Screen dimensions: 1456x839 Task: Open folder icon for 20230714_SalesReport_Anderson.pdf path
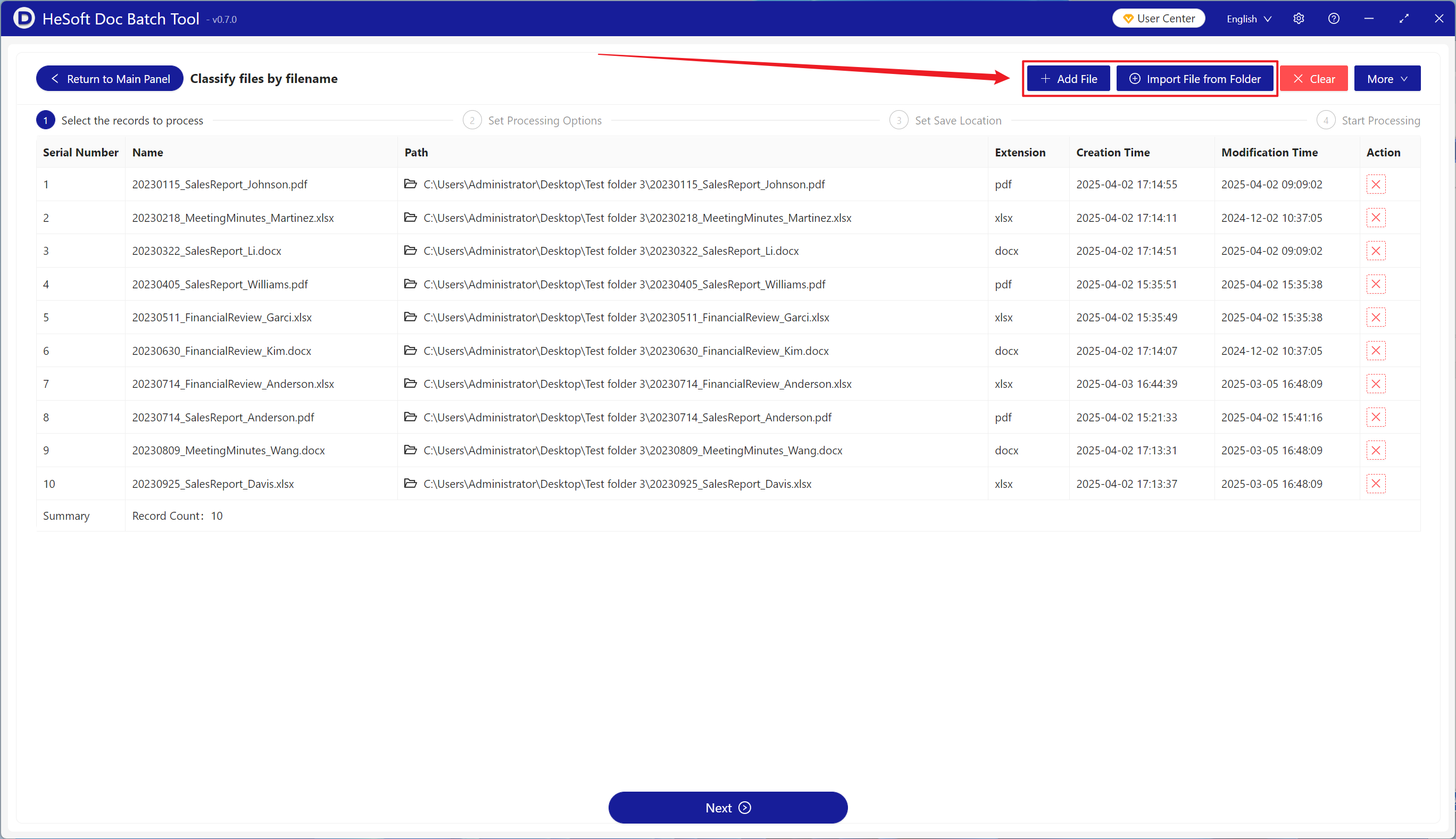coord(410,417)
